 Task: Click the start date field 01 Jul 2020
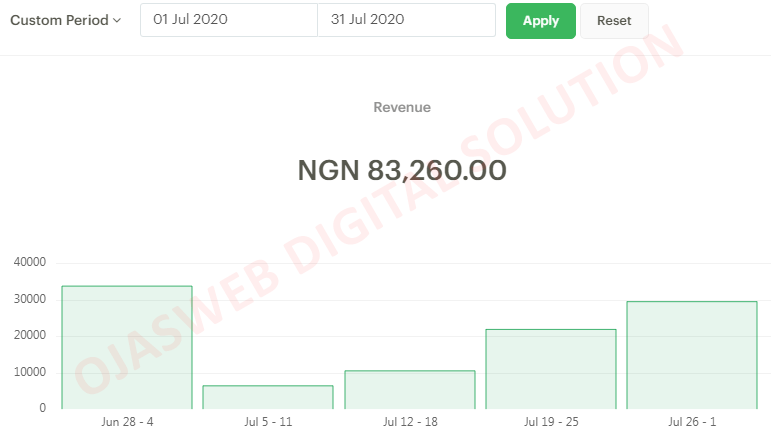pyautogui.click(x=229, y=20)
